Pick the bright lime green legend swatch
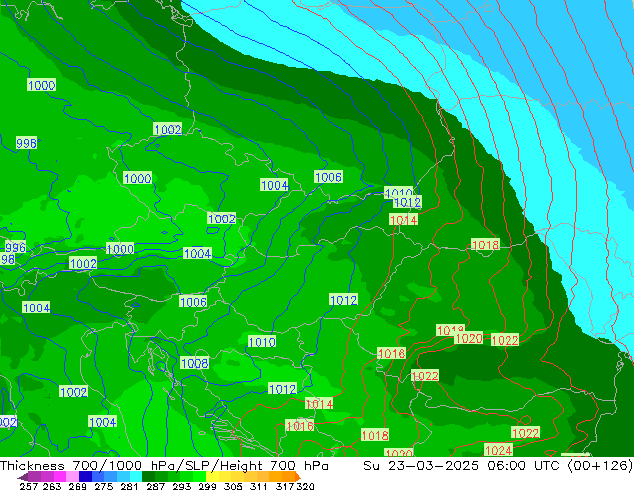Image resolution: width=634 pixels, height=490 pixels. click(200, 476)
